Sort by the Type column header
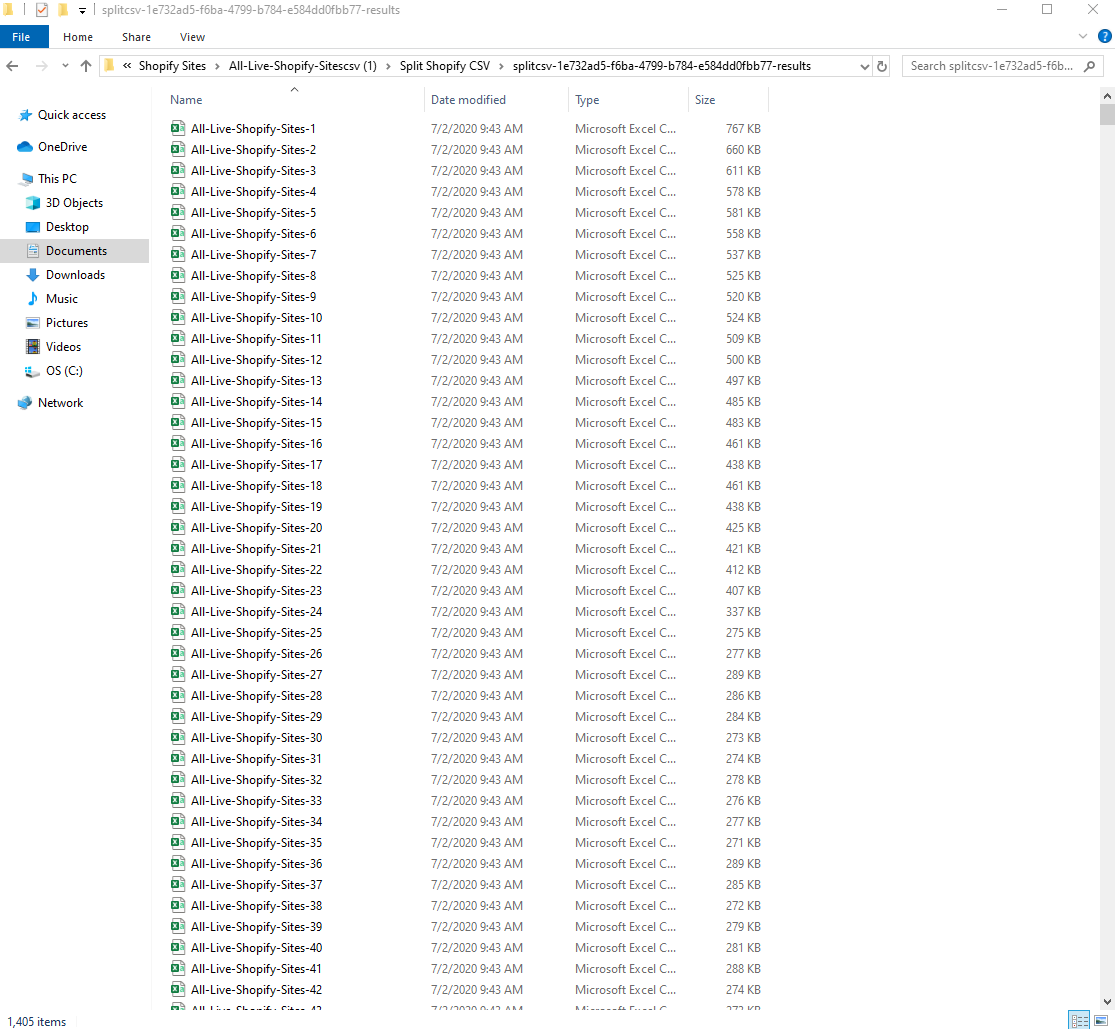 click(x=587, y=100)
